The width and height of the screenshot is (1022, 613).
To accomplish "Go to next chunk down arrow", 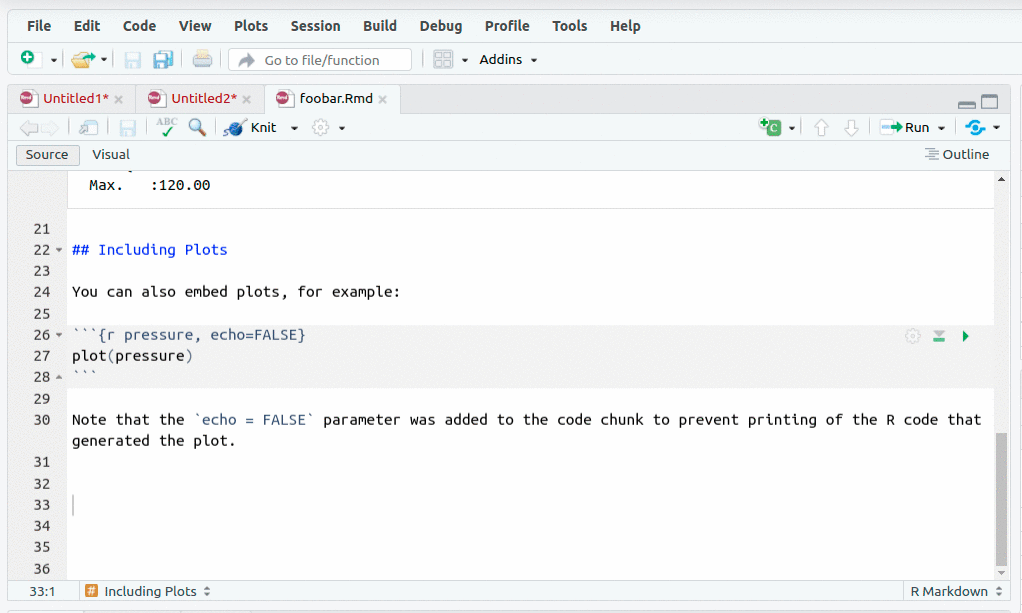I will tap(851, 128).
